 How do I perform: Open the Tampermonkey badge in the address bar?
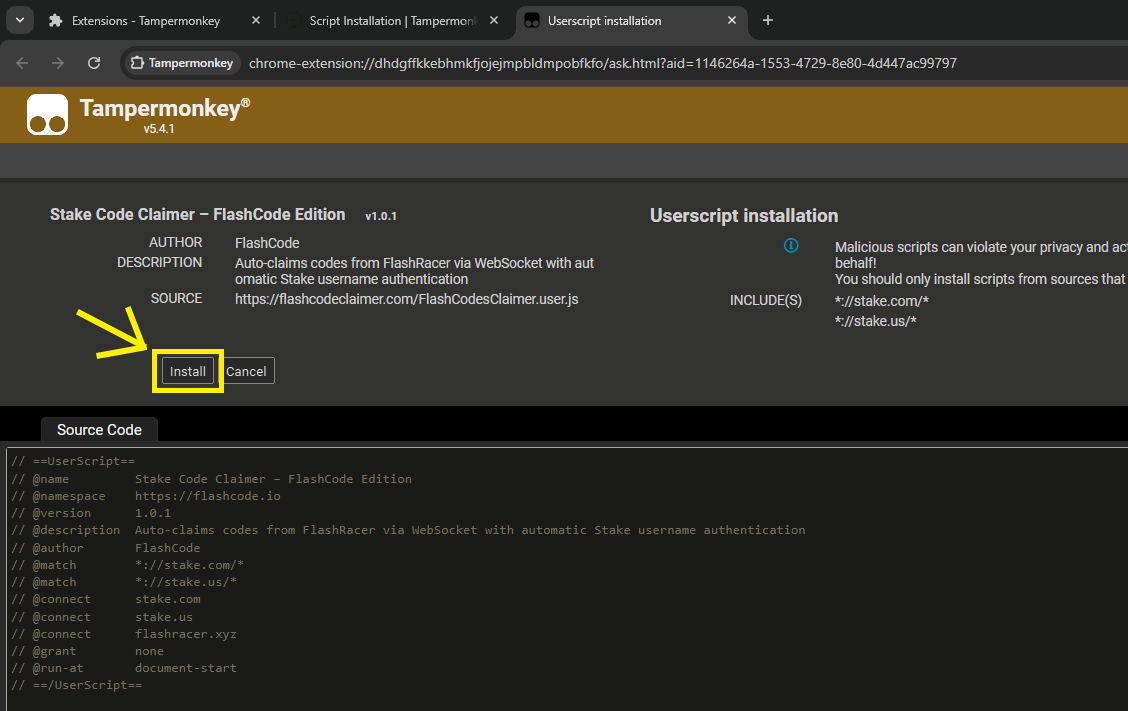[180, 62]
